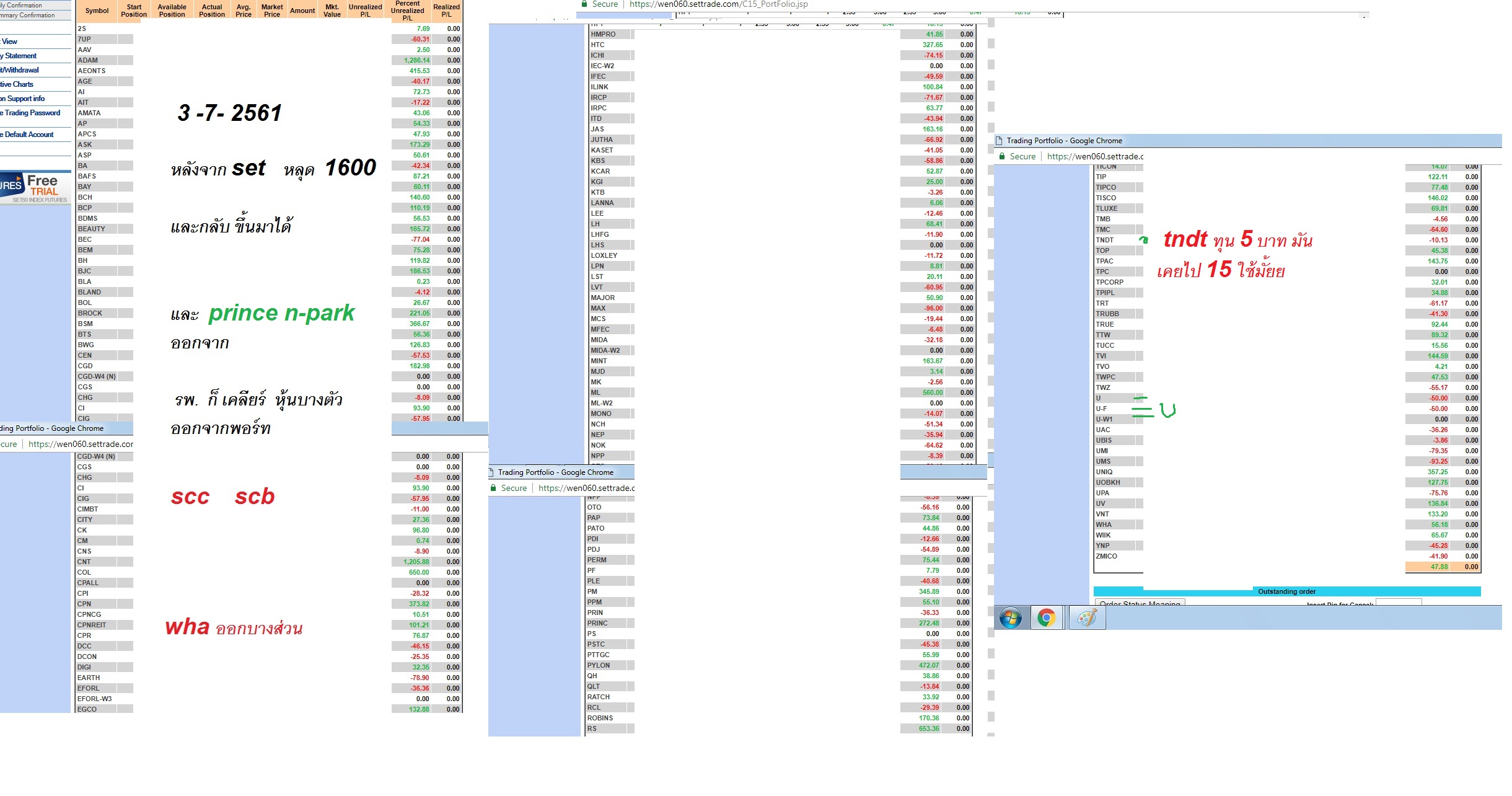Image resolution: width=1512 pixels, height=796 pixels.
Task: Click the Percent Unrealized P/L column header
Action: coord(407,11)
